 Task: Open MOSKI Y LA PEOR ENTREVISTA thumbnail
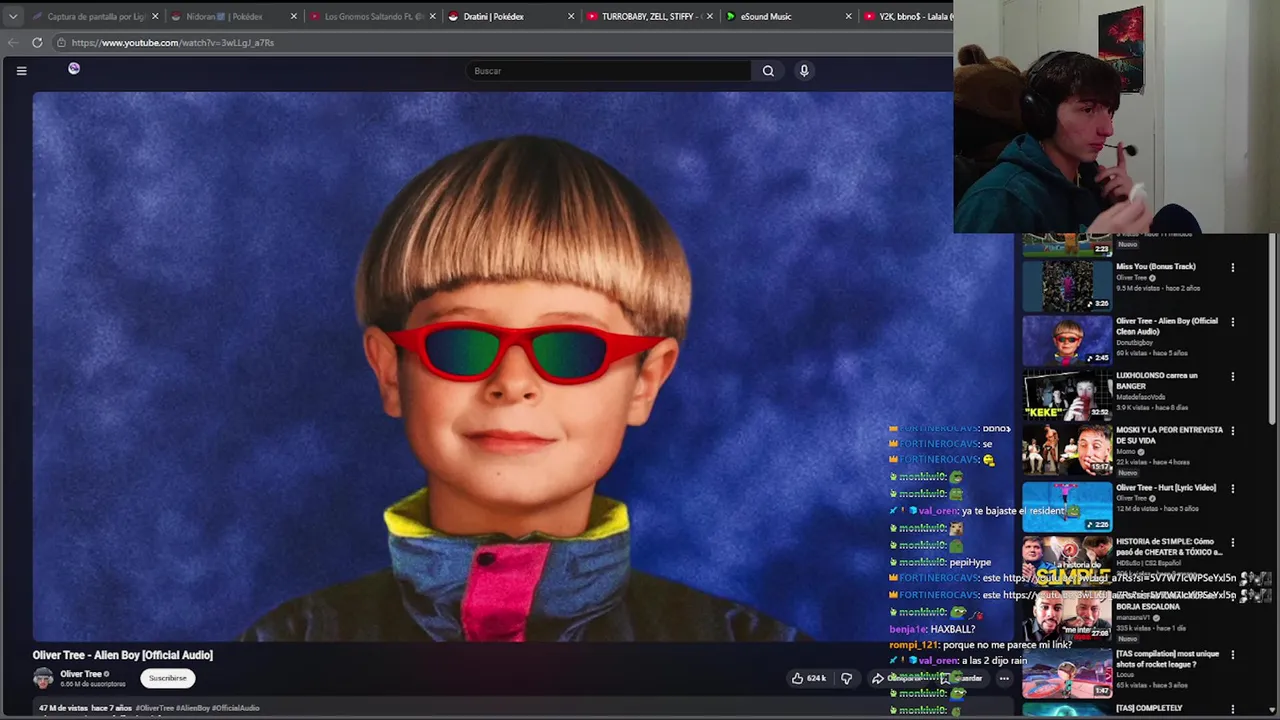coord(1066,449)
